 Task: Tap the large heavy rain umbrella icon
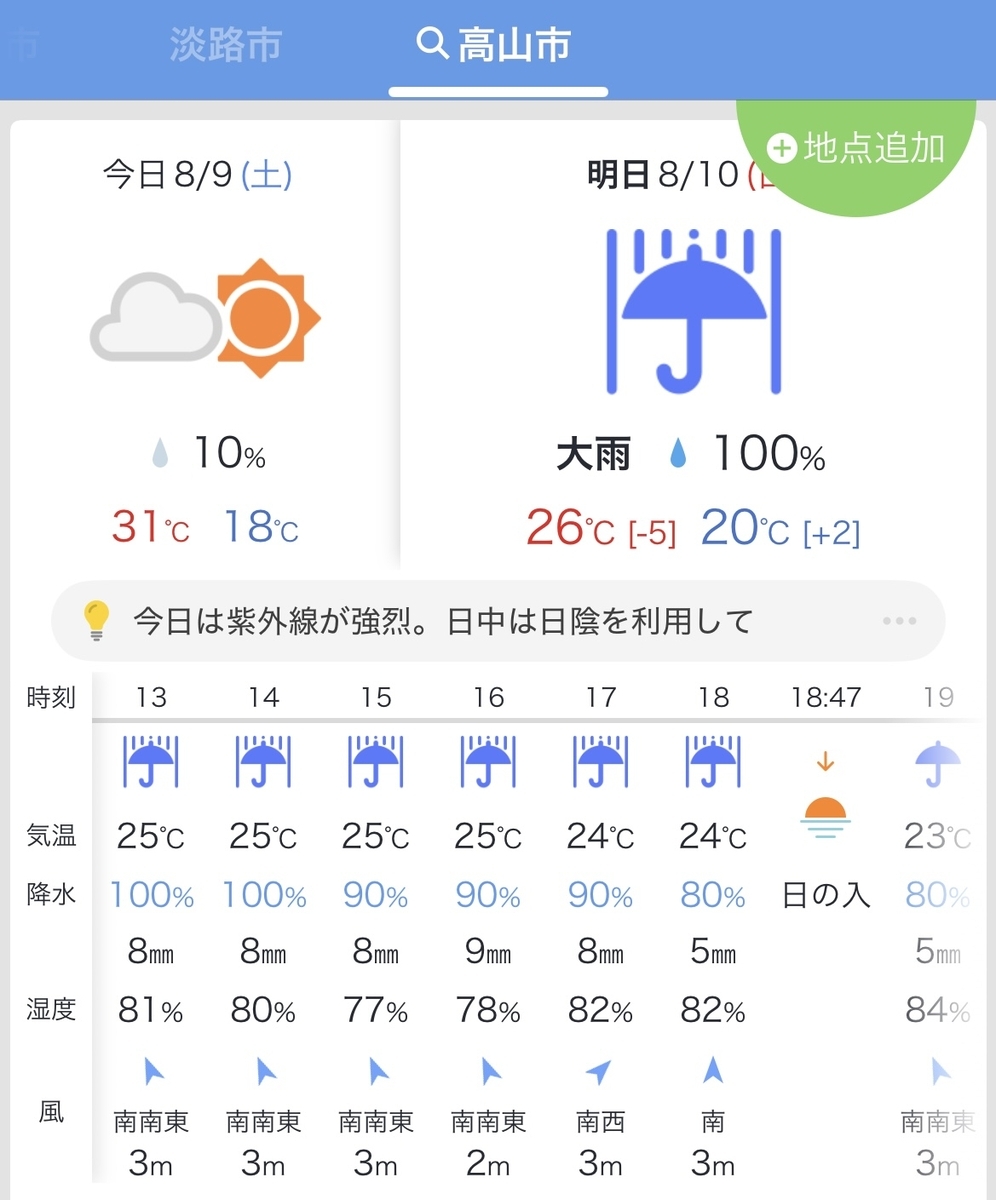point(694,310)
